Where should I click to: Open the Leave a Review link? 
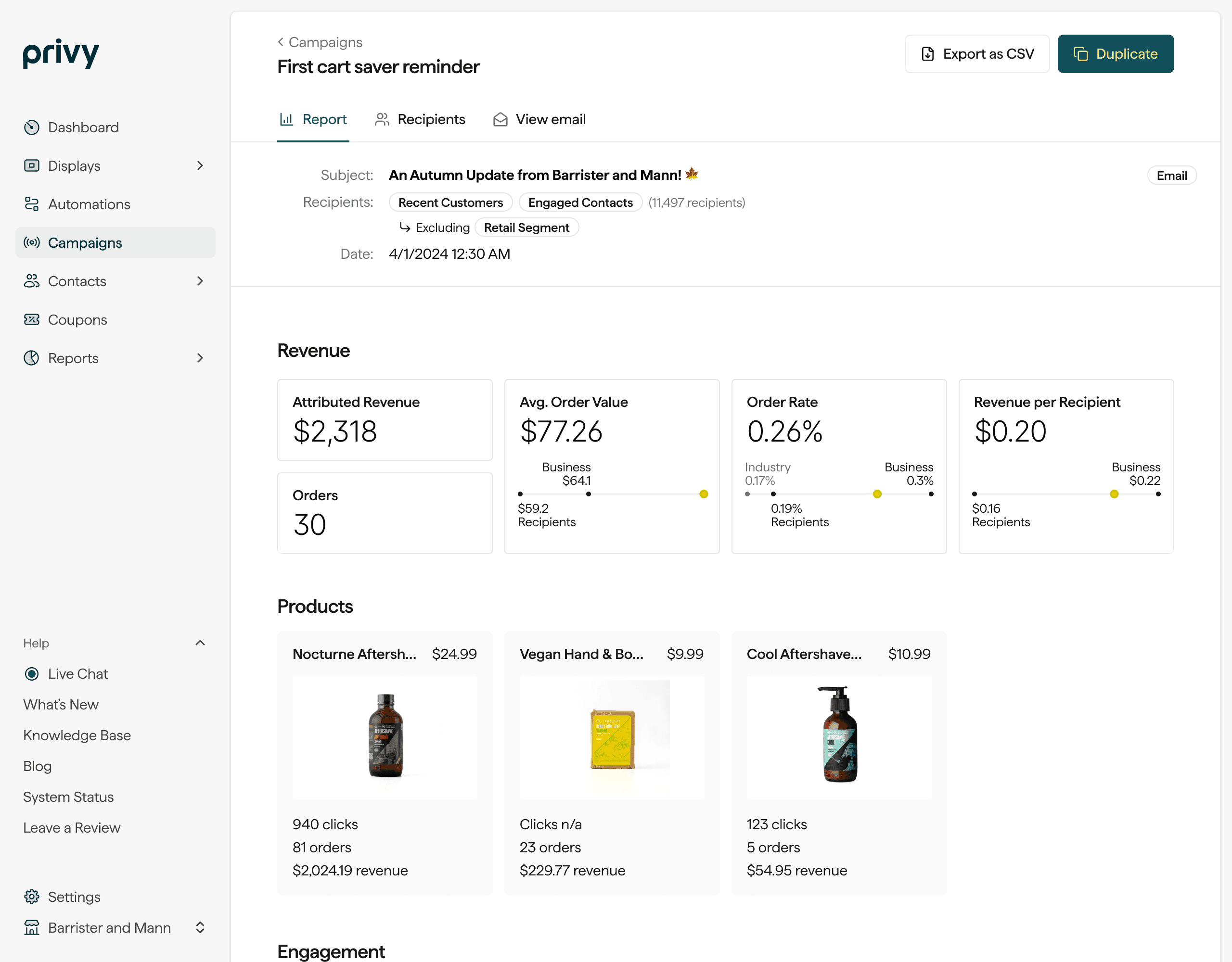tap(72, 828)
